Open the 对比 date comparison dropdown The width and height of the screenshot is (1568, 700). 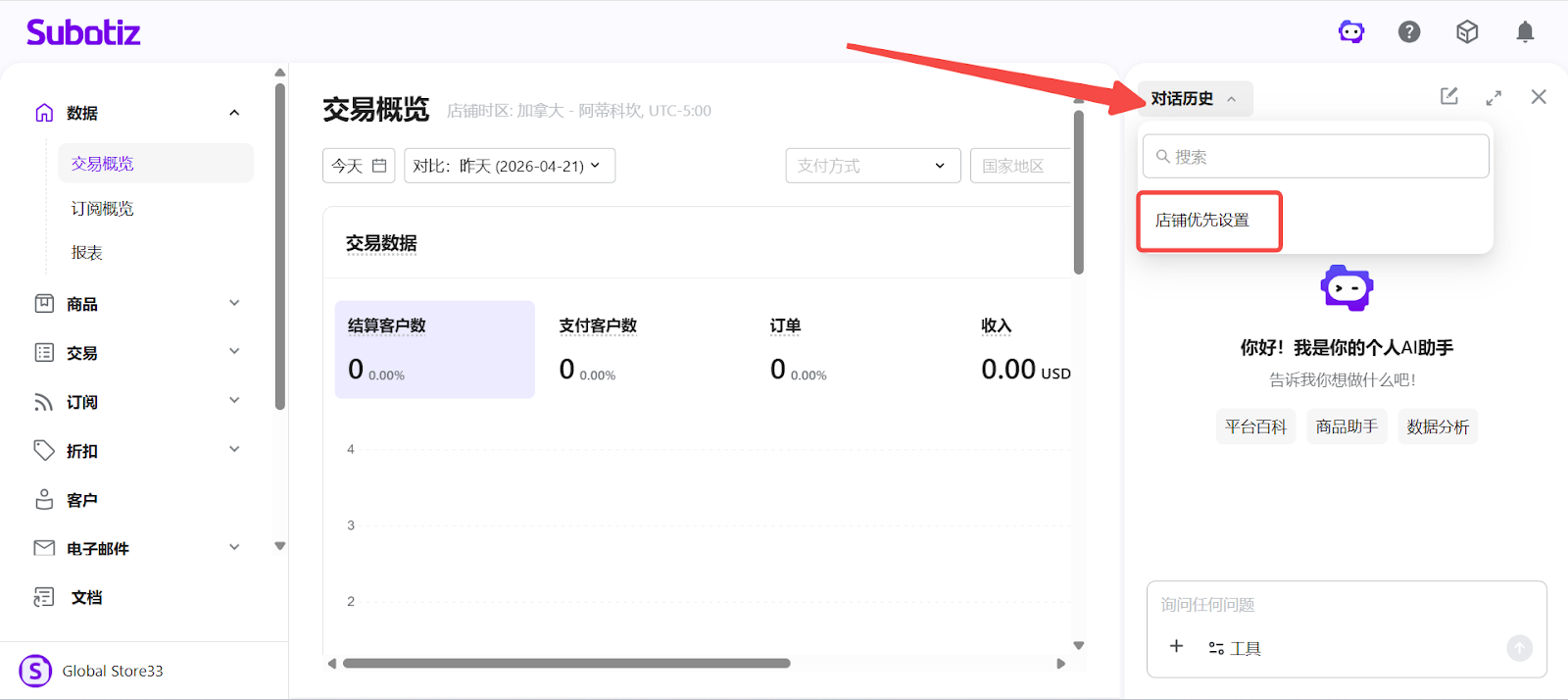pyautogui.click(x=509, y=166)
